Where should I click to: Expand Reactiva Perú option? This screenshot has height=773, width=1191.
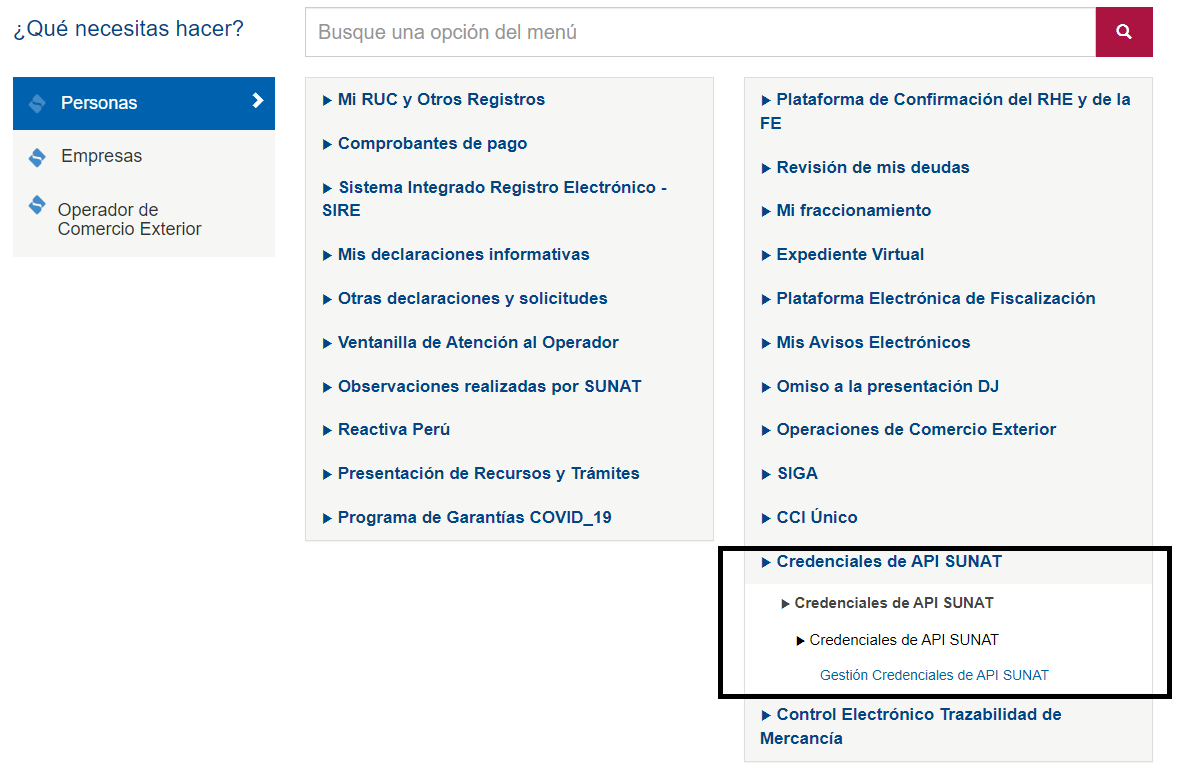coord(386,430)
